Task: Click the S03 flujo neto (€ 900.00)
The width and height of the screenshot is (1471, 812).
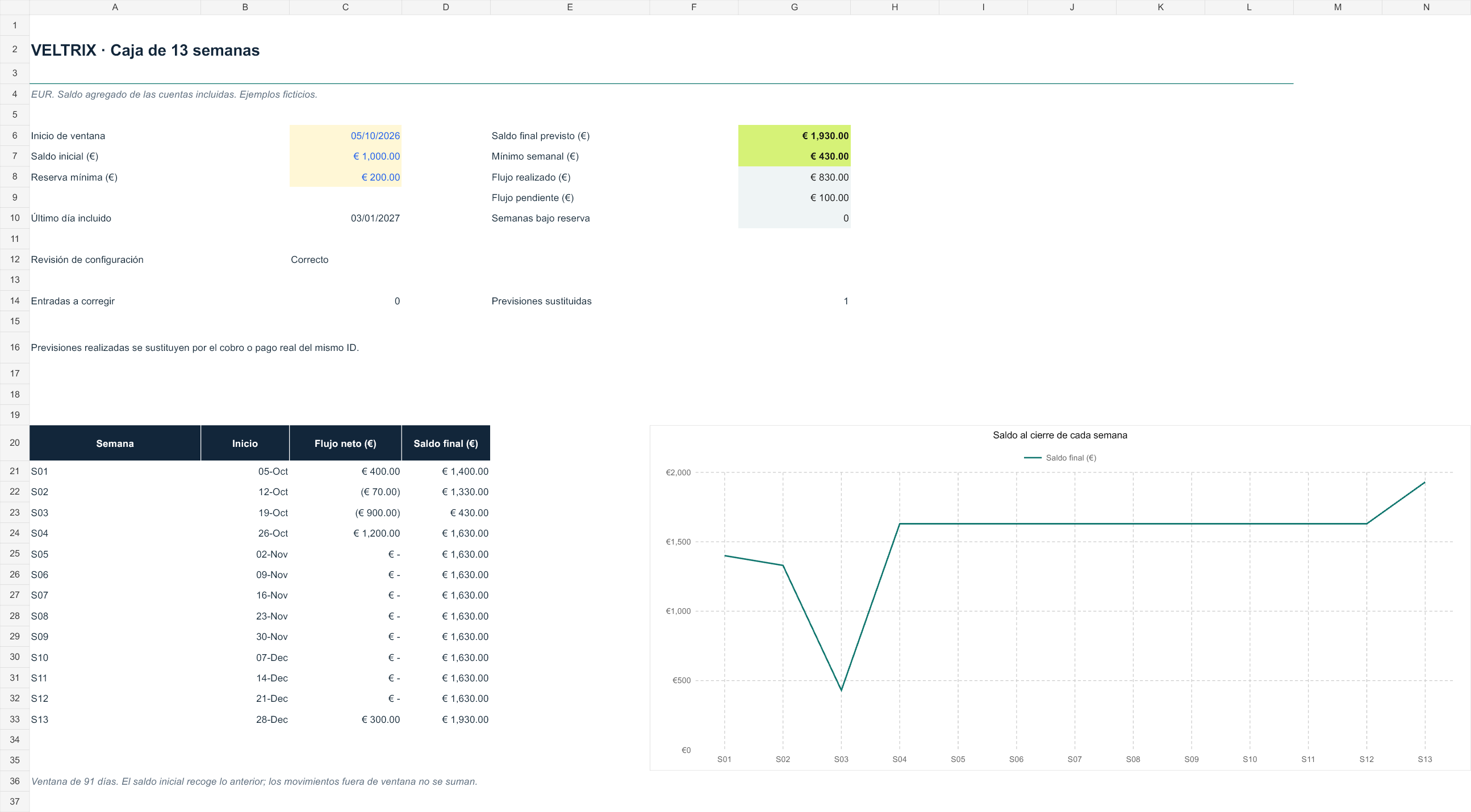Action: (345, 513)
